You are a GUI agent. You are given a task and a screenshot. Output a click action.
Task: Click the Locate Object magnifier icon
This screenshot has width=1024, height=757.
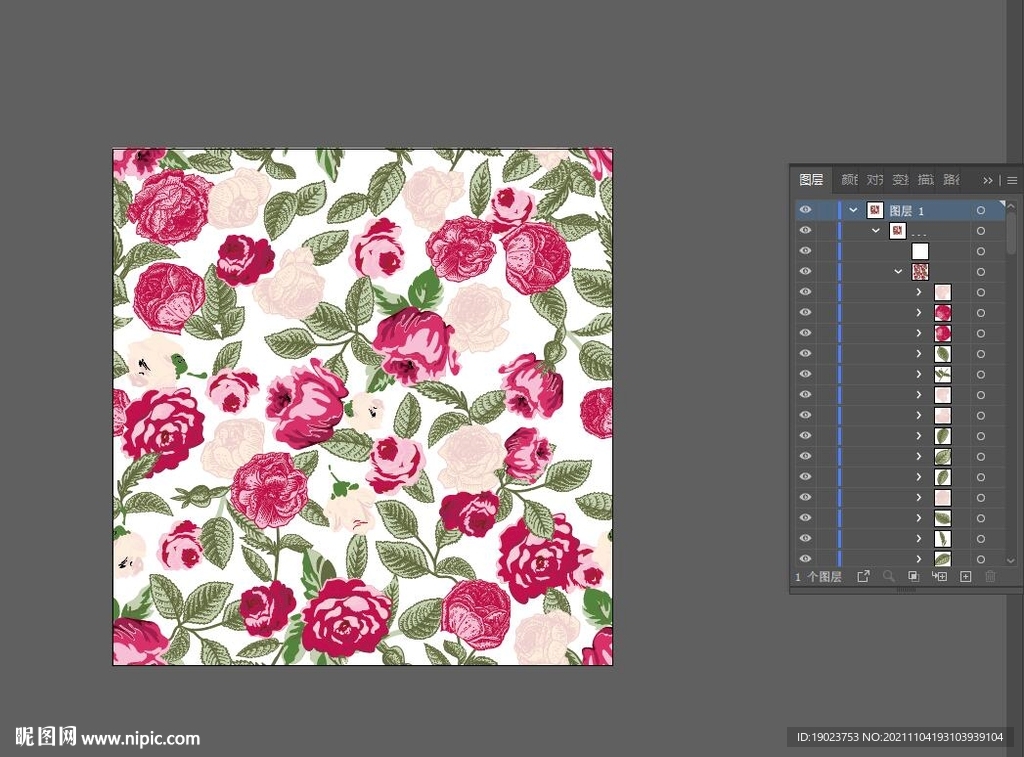888,576
